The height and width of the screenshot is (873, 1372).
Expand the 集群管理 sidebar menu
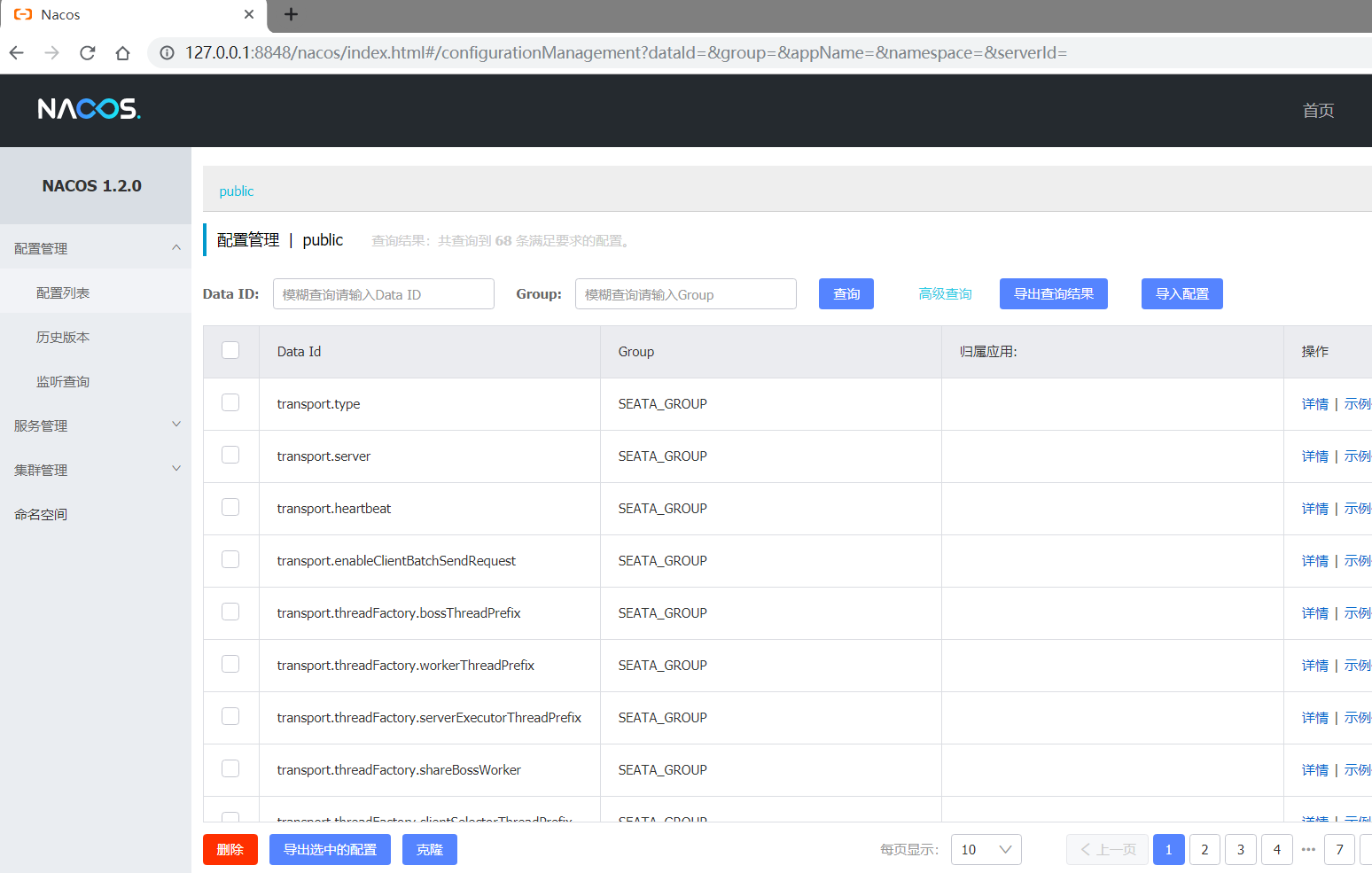tap(96, 470)
